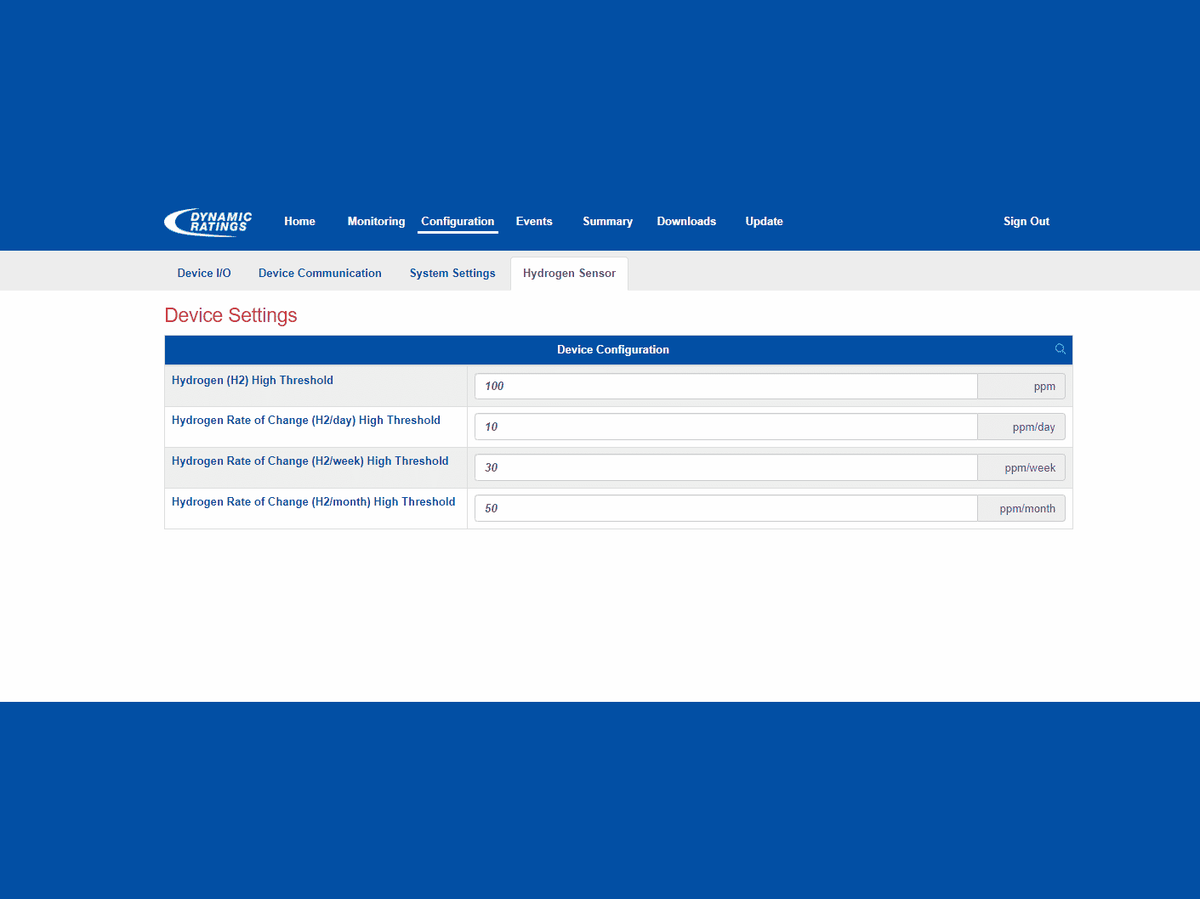Click the Sign Out link
This screenshot has height=899, width=1200.
(x=1027, y=222)
